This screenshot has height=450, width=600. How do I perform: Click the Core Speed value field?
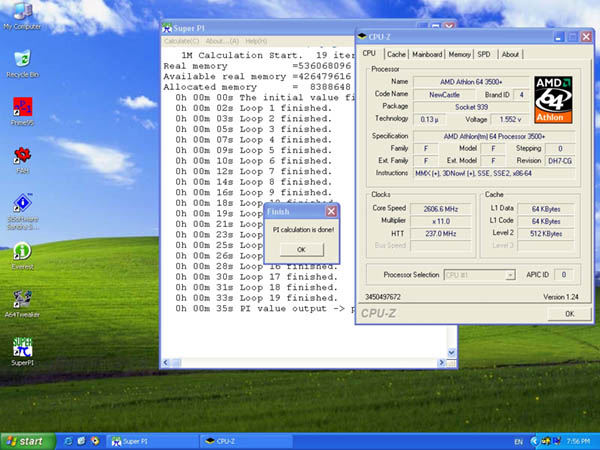pyautogui.click(x=441, y=209)
